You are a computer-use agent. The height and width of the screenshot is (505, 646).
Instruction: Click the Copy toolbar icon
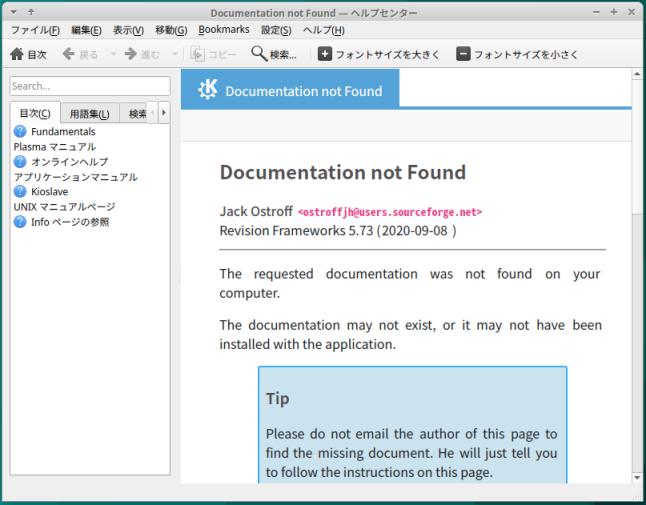pyautogui.click(x=197, y=54)
